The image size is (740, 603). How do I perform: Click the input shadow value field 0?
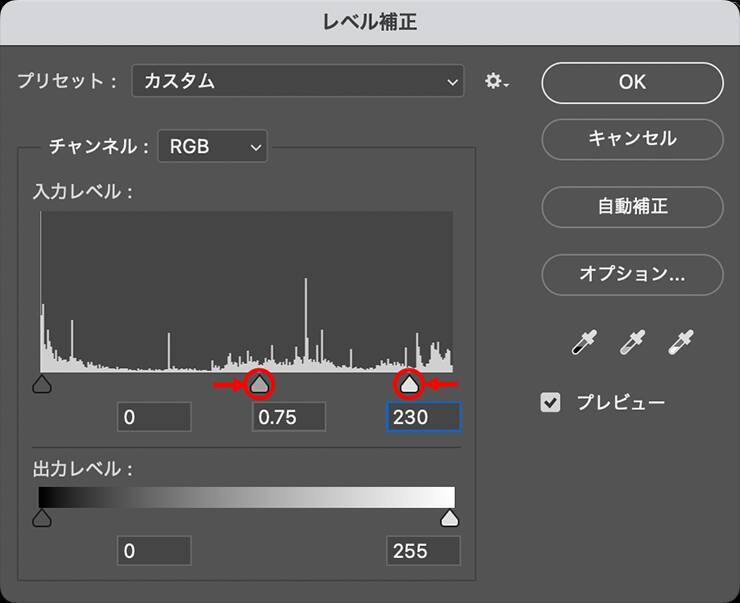click(154, 417)
